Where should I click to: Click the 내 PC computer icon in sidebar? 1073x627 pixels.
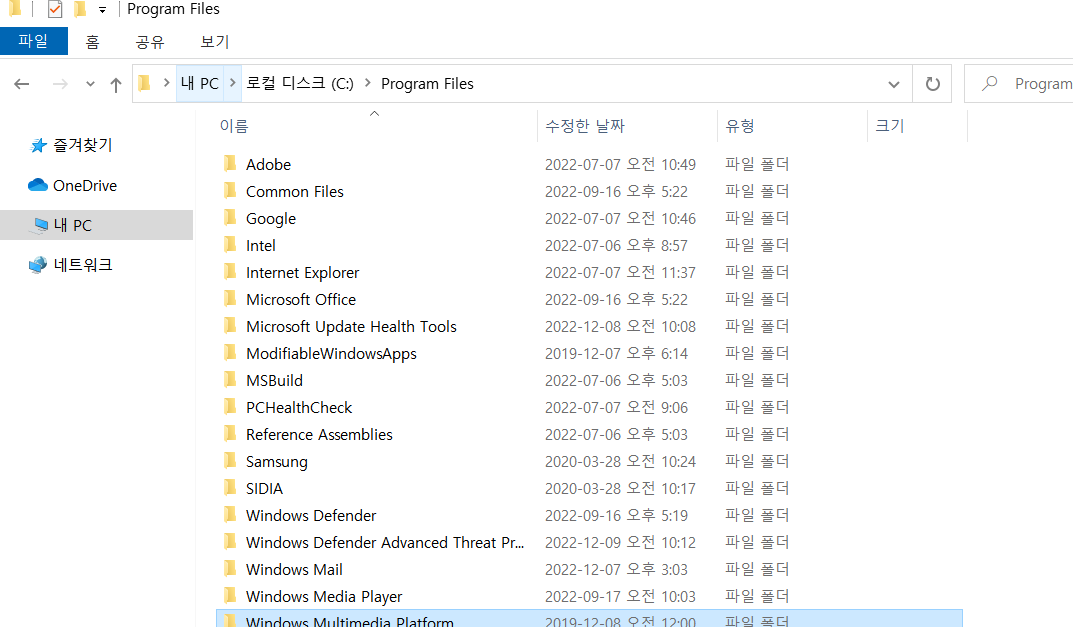(40, 225)
